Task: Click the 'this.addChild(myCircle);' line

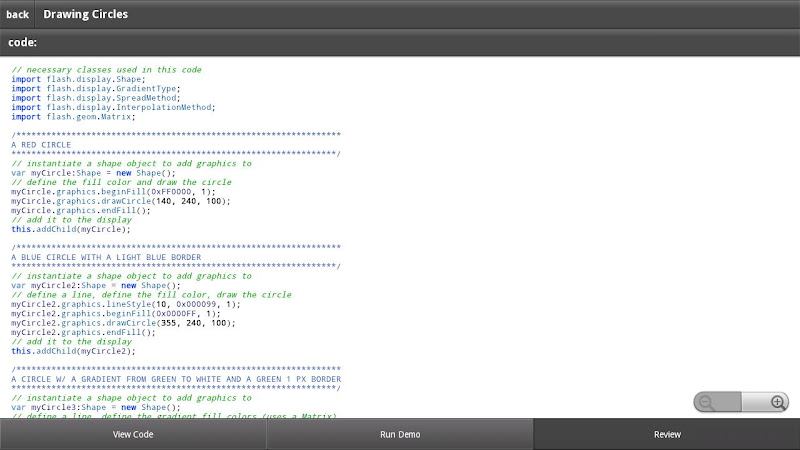Action: pyautogui.click(x=71, y=229)
